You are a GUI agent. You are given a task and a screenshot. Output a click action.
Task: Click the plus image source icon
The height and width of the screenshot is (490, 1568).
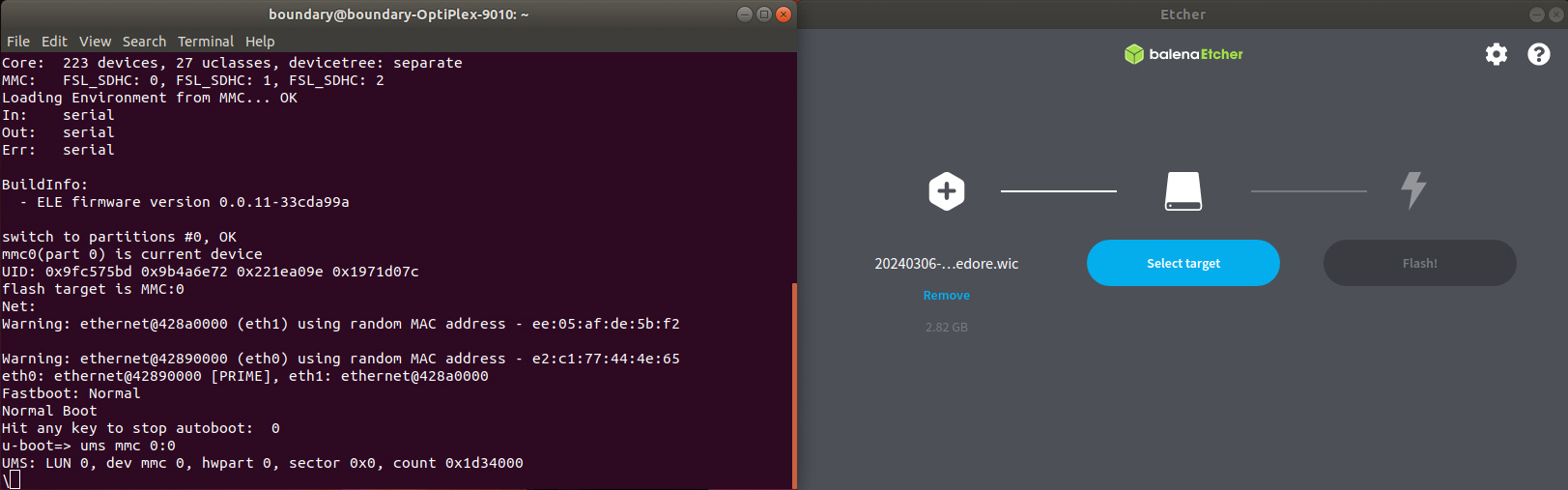947,191
